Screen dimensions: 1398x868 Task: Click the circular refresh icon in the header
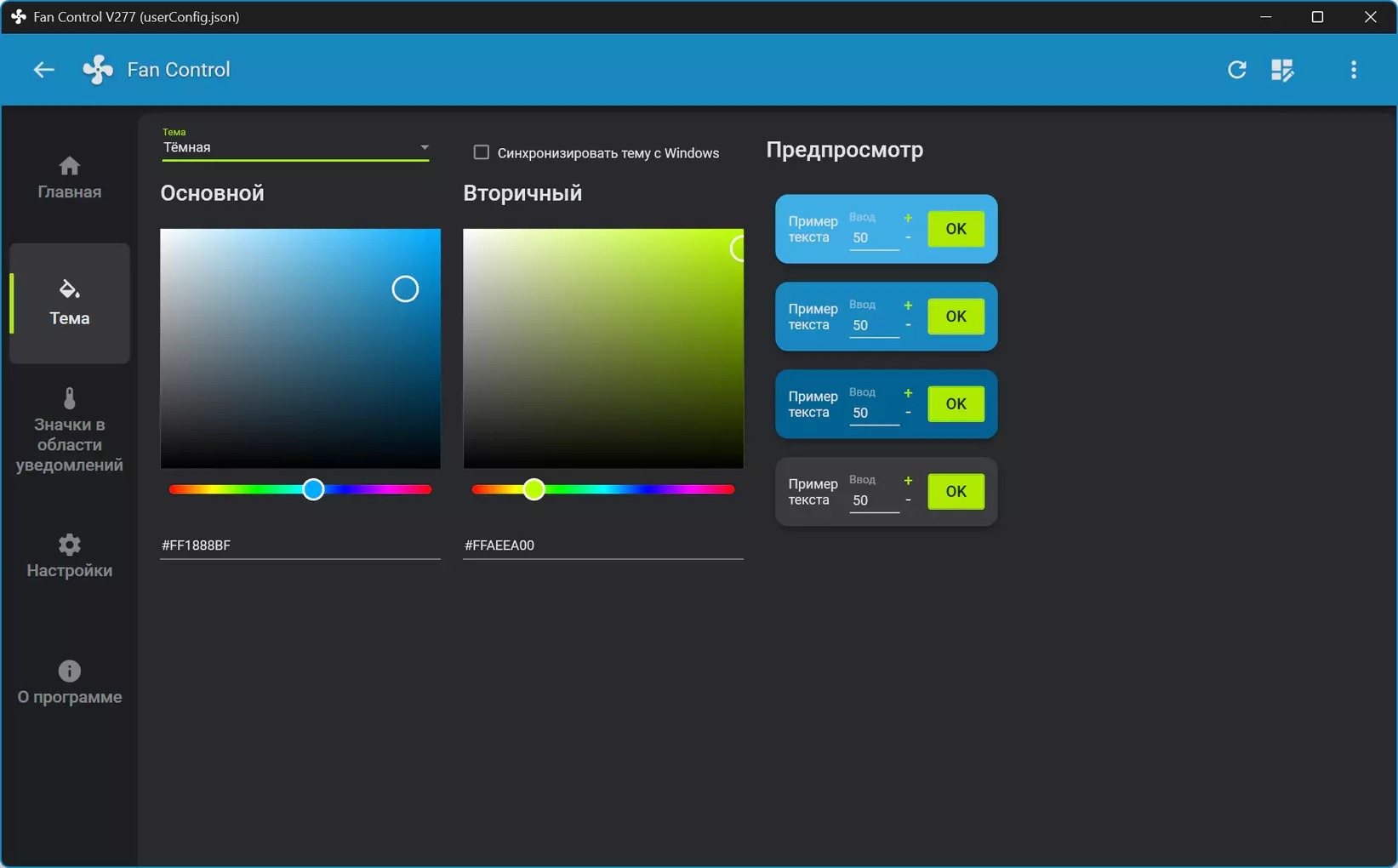click(1237, 70)
